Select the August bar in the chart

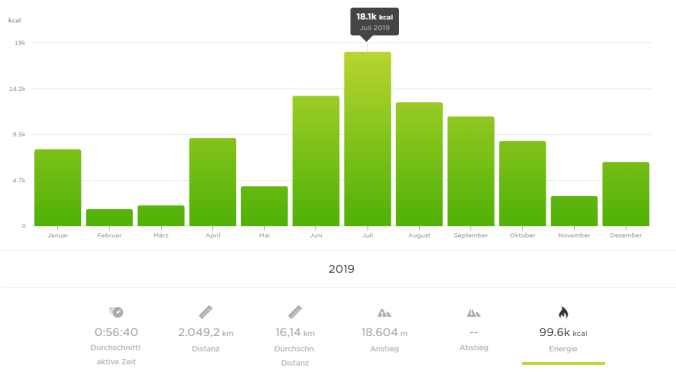point(419,164)
